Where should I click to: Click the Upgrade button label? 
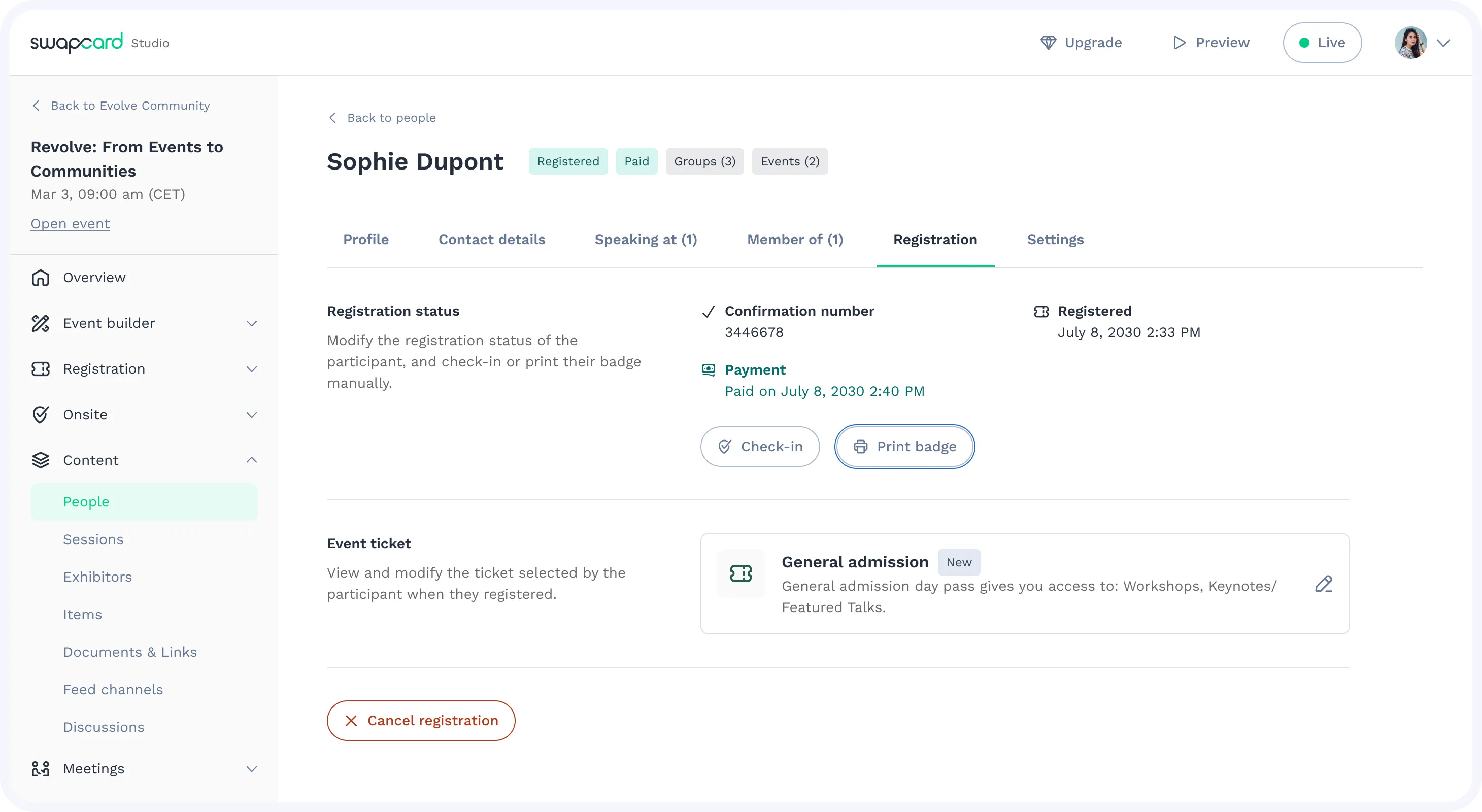pos(1093,43)
